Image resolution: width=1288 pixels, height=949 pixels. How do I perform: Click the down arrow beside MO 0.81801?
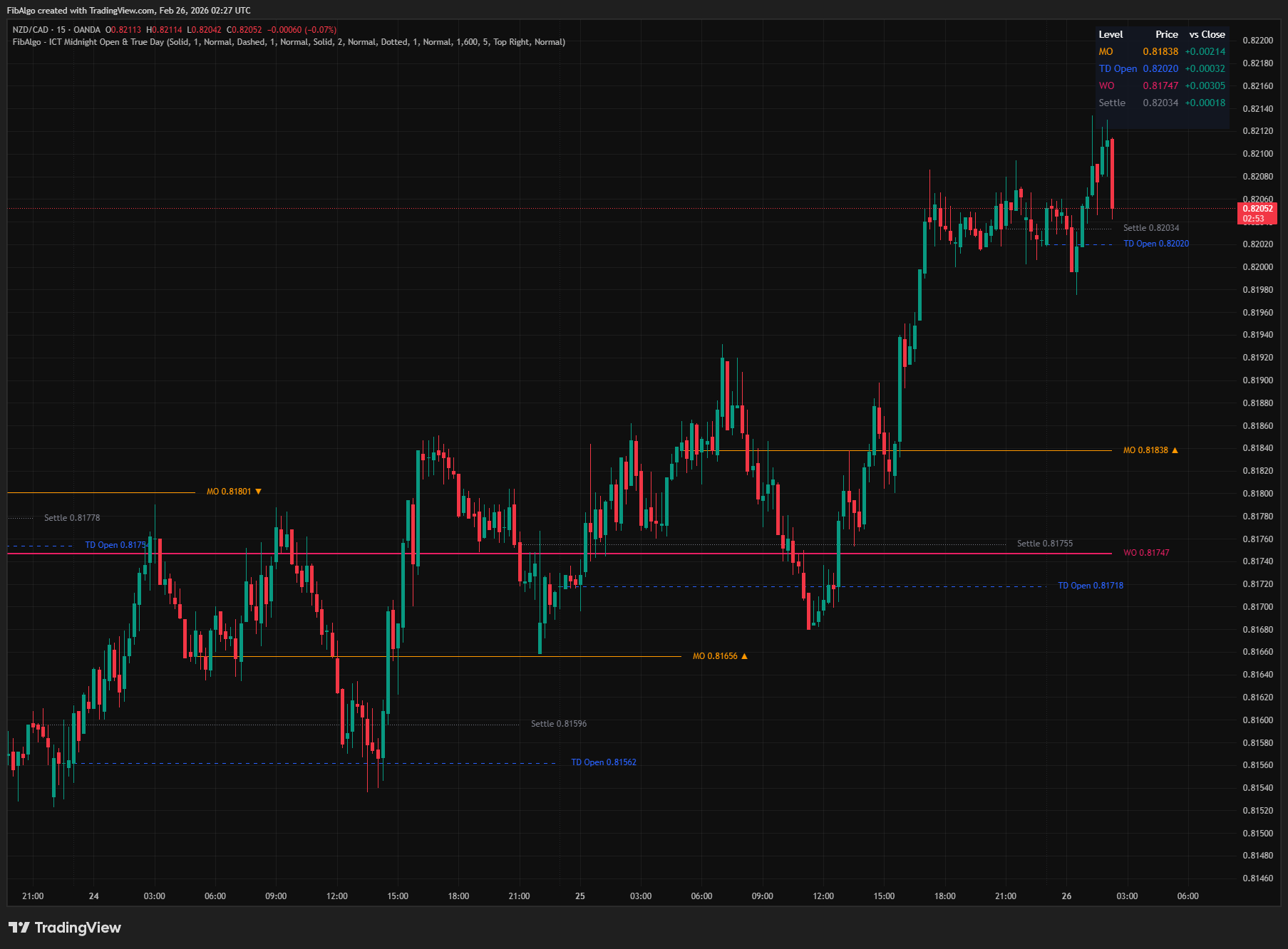click(258, 492)
